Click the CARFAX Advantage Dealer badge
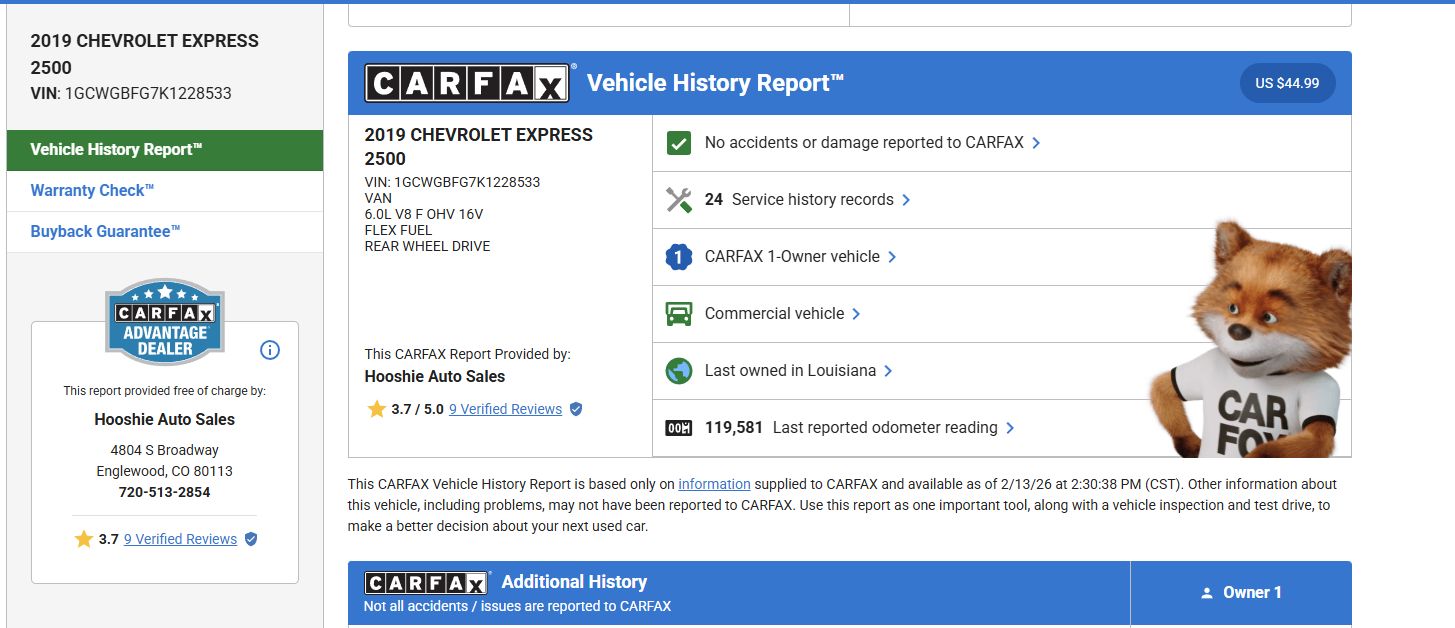 pyautogui.click(x=165, y=322)
